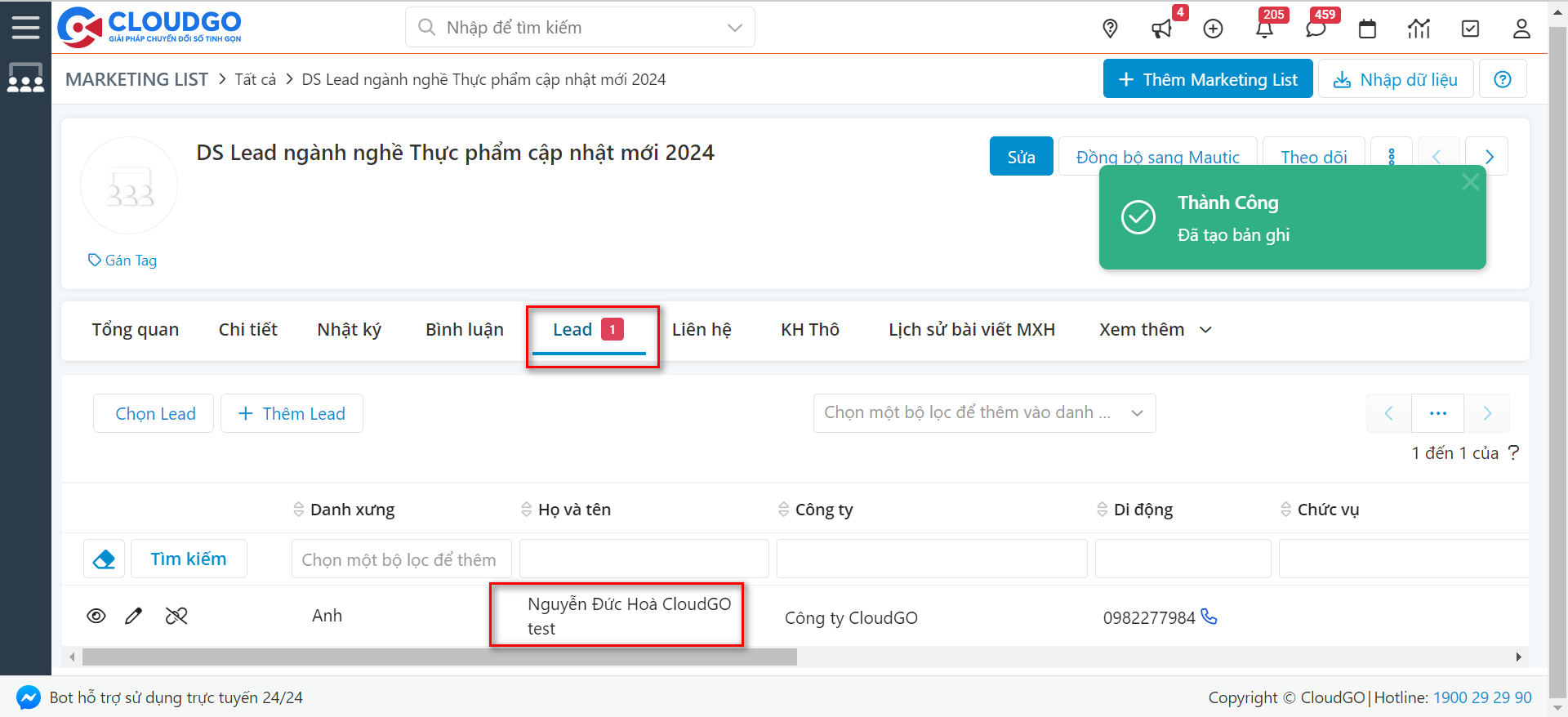Switch to the Liên hệ tab
Image resolution: width=1568 pixels, height=717 pixels.
tap(702, 330)
